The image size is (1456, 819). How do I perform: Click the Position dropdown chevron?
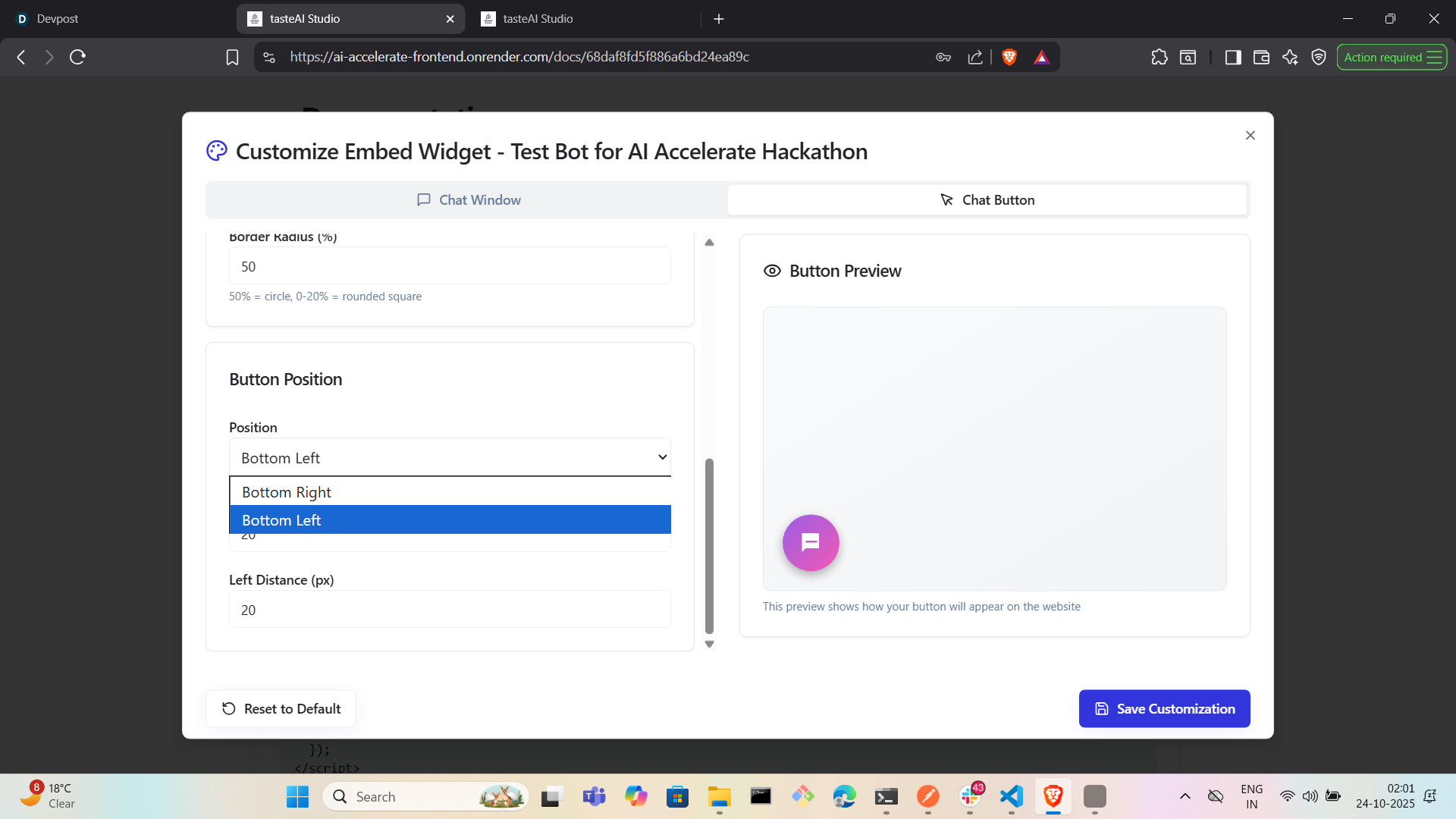click(x=662, y=457)
